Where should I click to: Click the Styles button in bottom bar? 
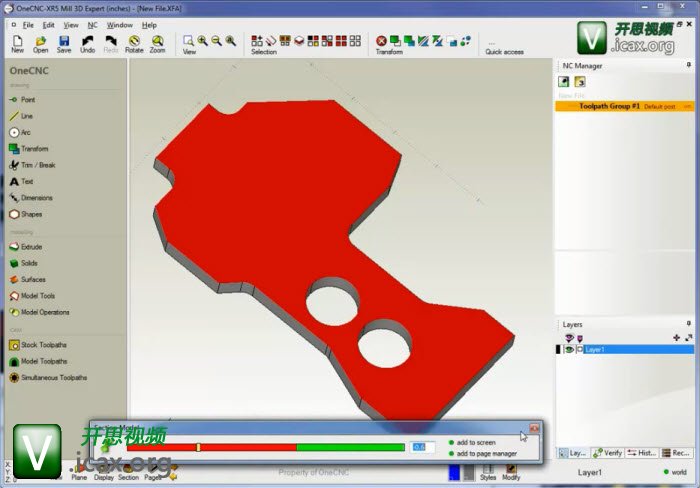[488, 472]
